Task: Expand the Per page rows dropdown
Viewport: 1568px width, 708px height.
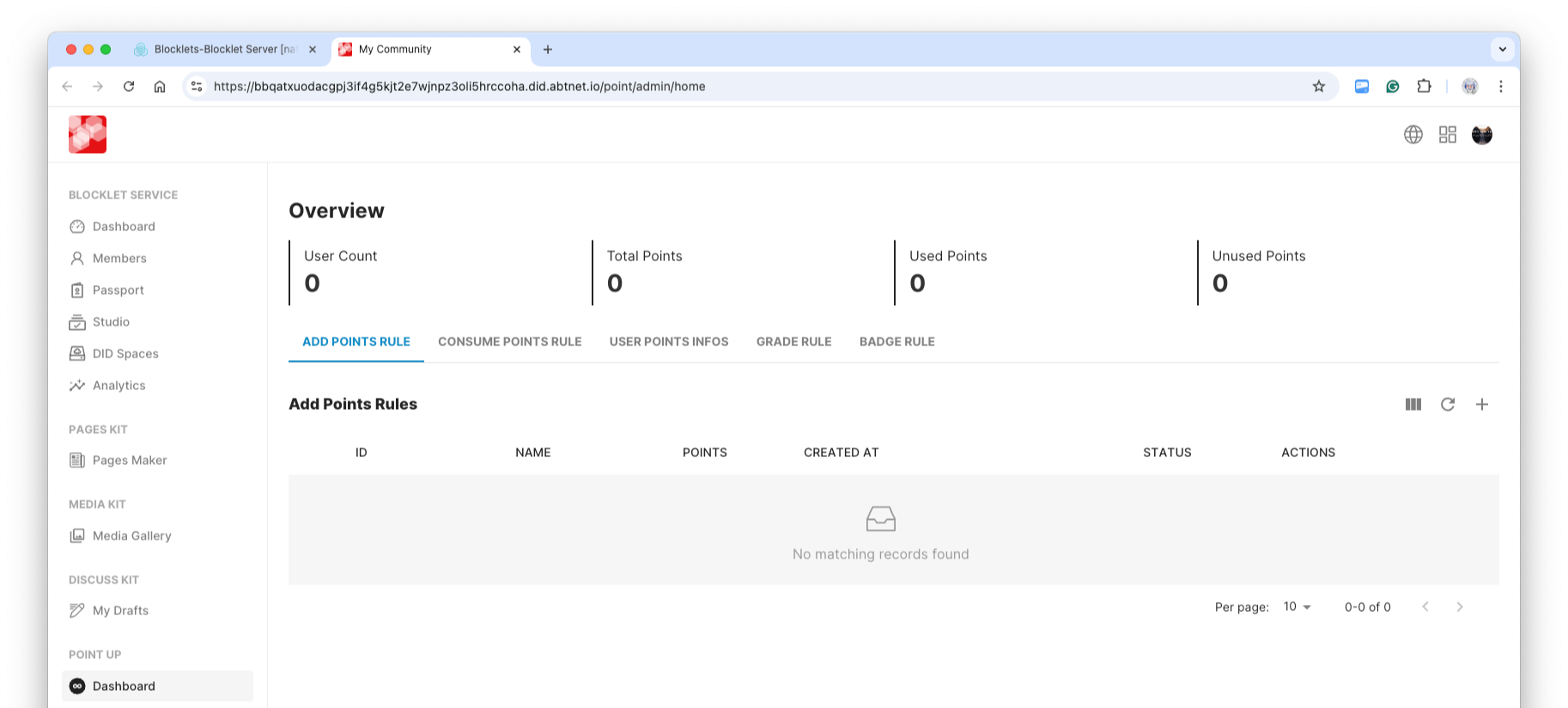Action: pos(1297,607)
